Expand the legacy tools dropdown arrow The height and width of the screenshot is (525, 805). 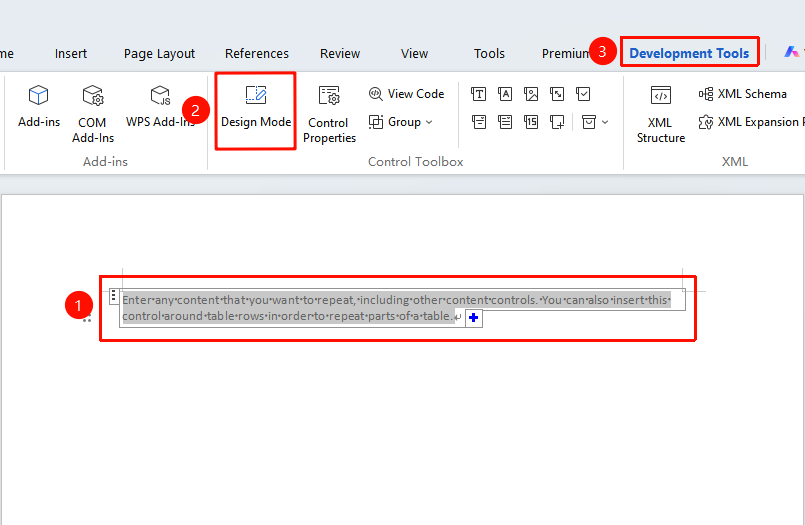coord(605,122)
